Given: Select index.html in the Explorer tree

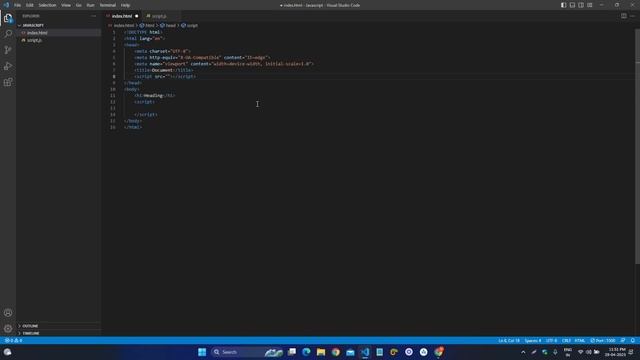Looking at the screenshot, I should pyautogui.click(x=58, y=33).
